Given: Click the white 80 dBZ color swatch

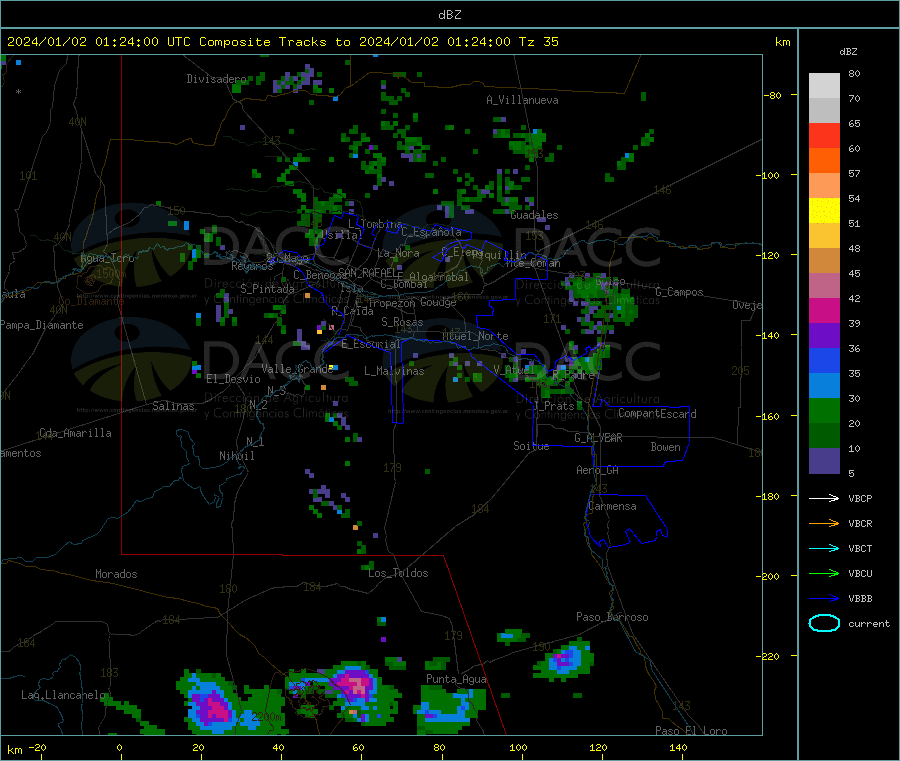Looking at the screenshot, I should 824,86.
